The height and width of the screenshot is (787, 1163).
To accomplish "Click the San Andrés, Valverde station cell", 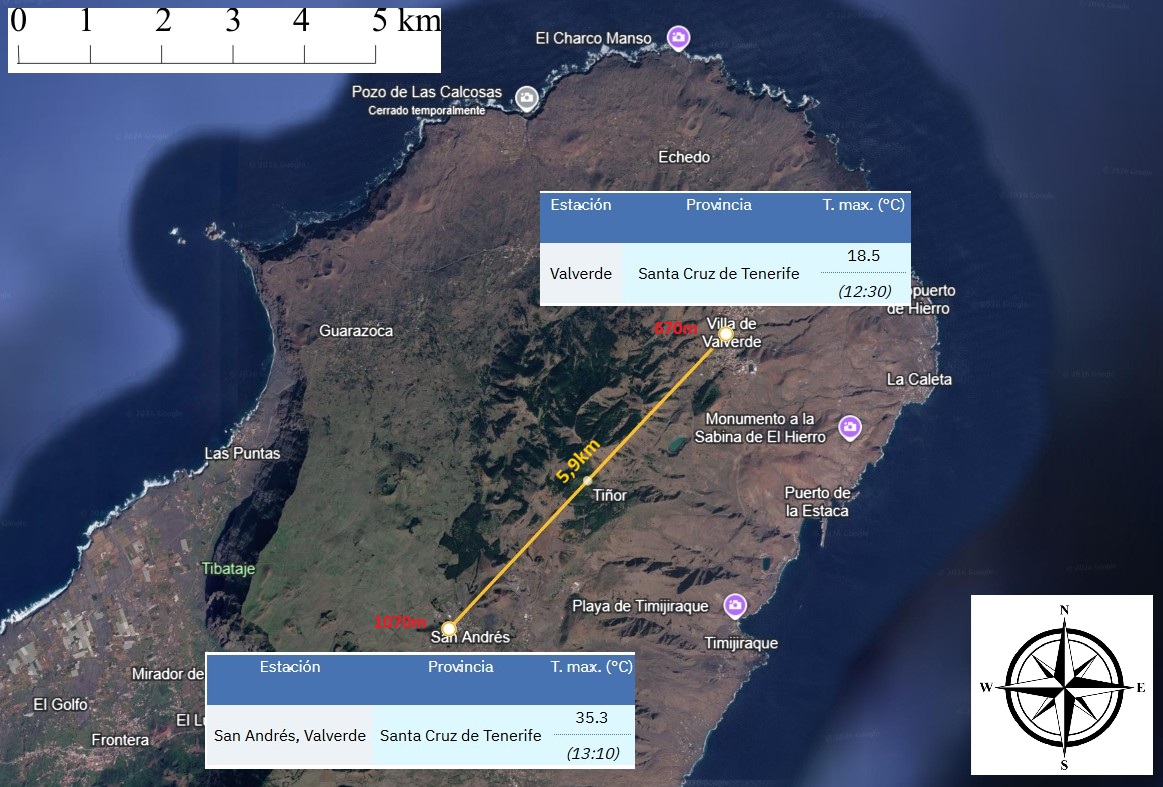I will 290,736.
